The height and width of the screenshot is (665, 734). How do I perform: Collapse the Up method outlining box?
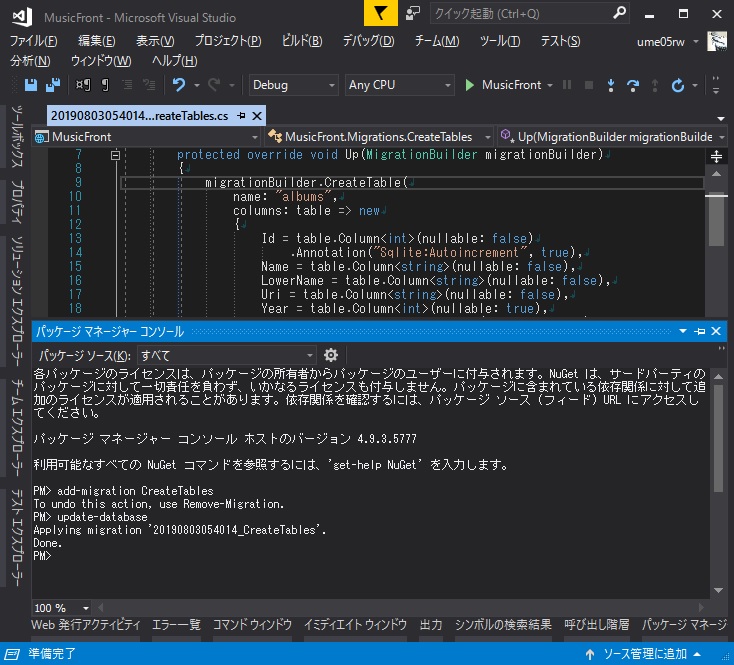coord(115,155)
